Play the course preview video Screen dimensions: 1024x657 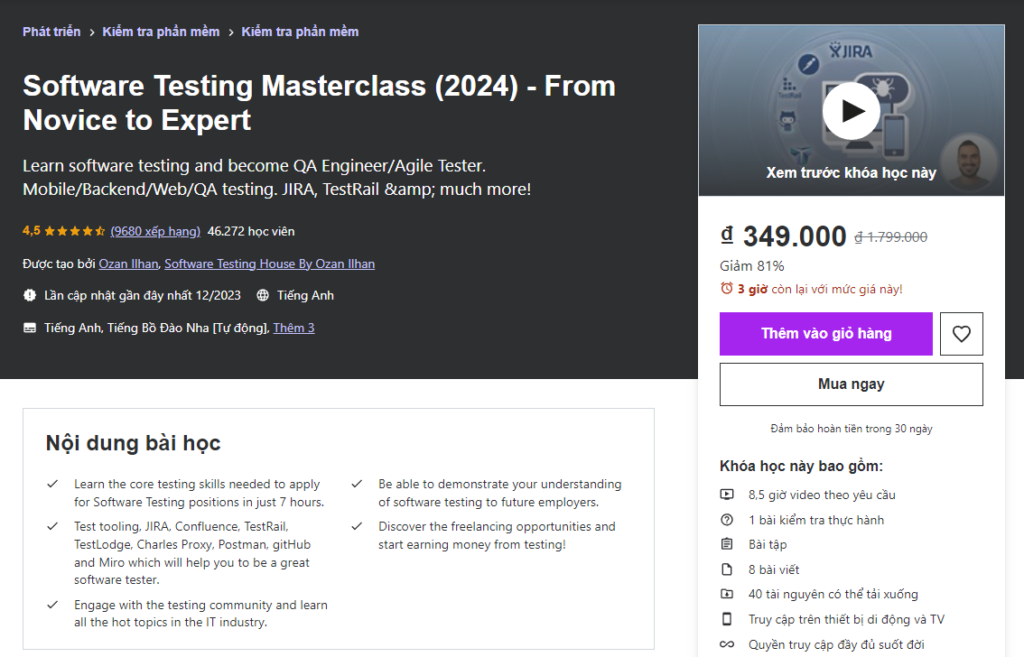851,110
